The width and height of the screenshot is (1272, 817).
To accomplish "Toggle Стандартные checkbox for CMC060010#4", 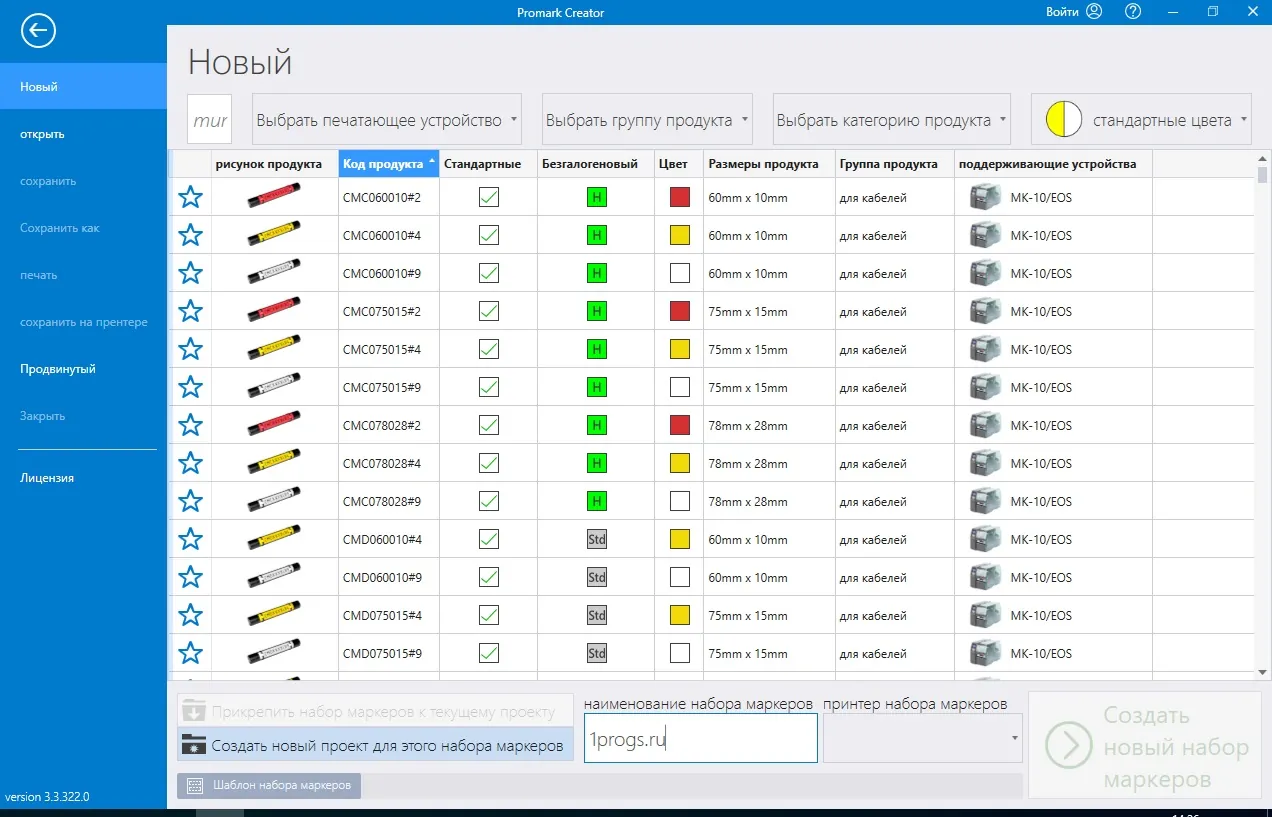I will click(x=489, y=235).
